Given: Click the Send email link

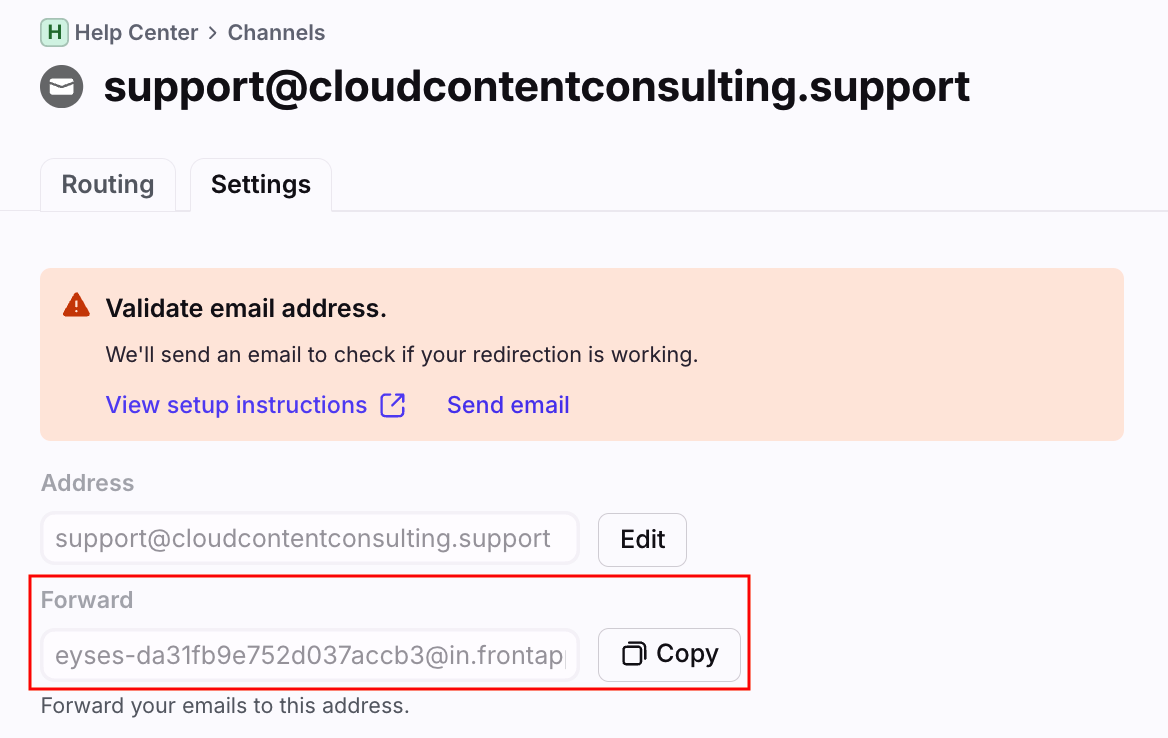Looking at the screenshot, I should click(x=508, y=405).
